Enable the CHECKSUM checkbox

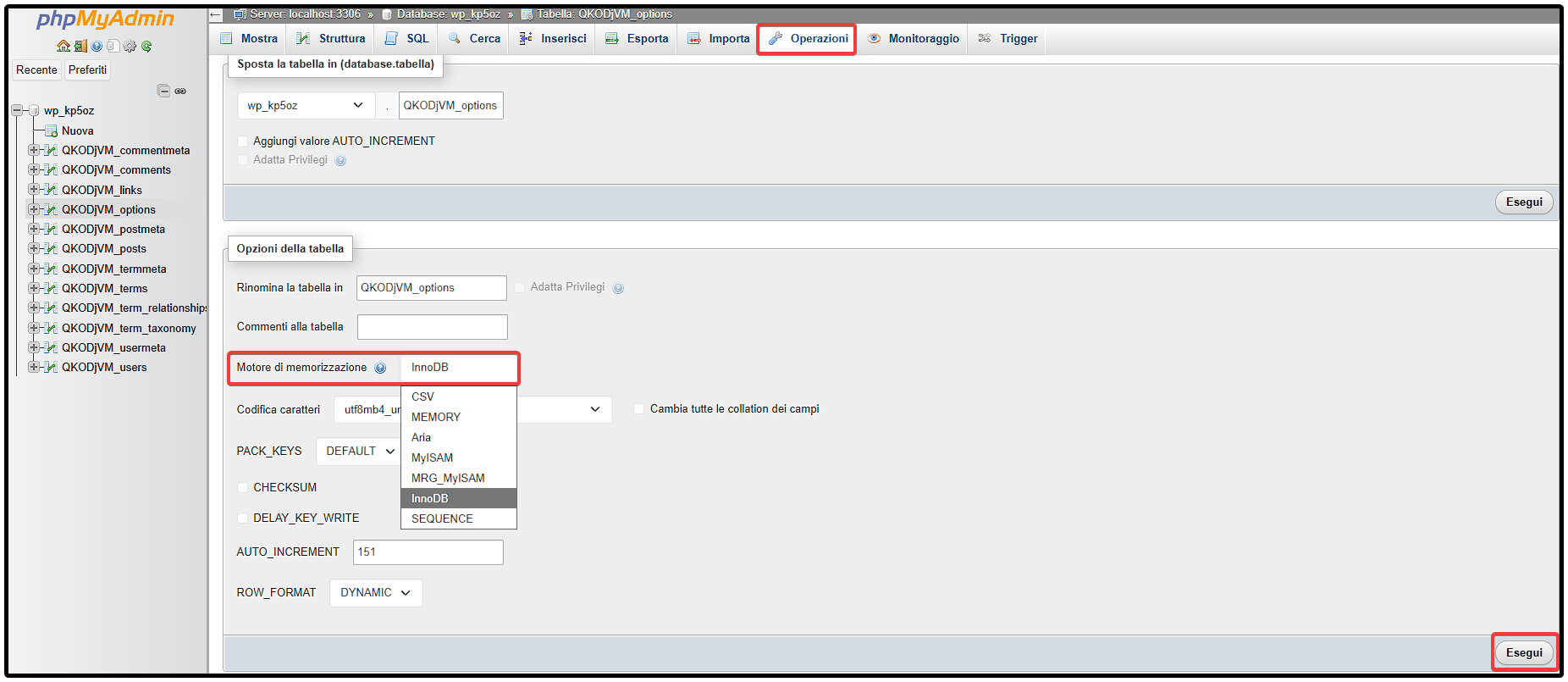click(243, 487)
